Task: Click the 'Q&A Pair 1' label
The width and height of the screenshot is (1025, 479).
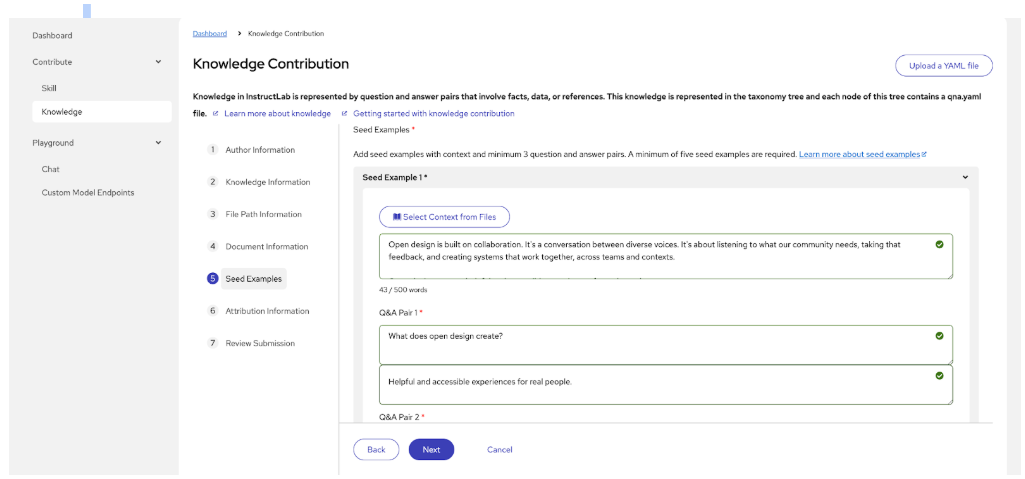Action: pos(399,312)
